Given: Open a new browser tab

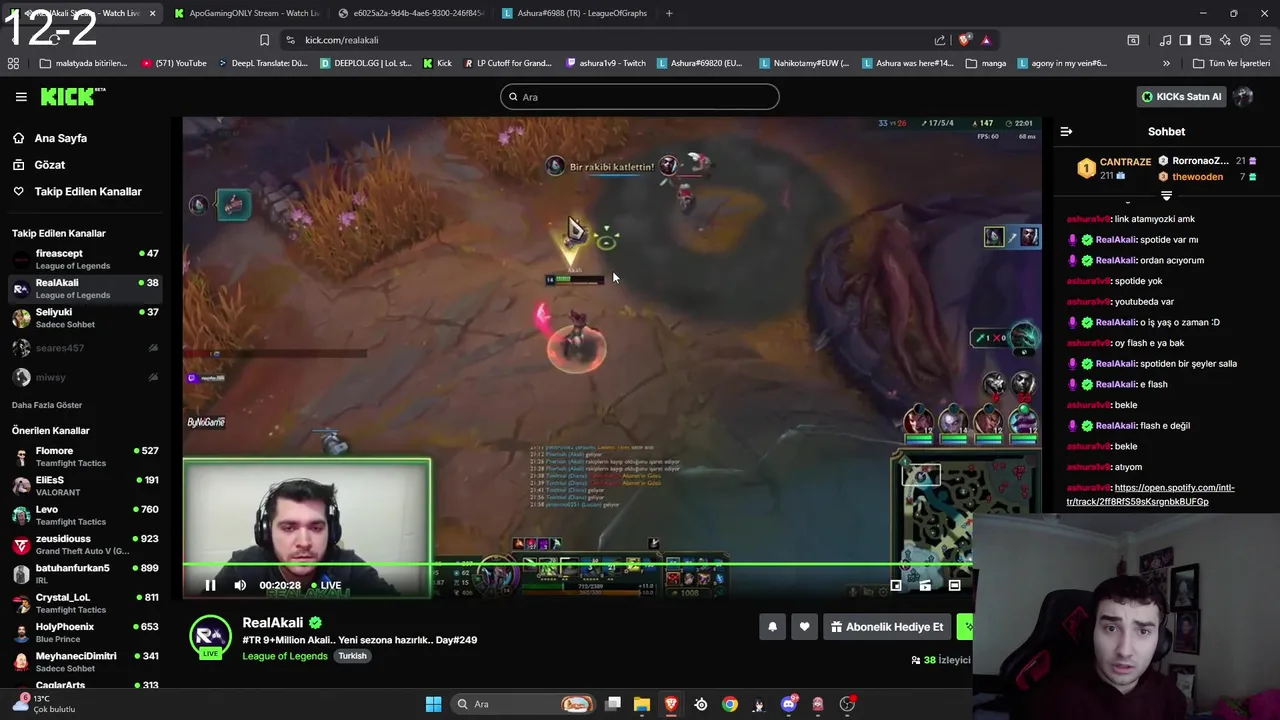Looking at the screenshot, I should coord(669,13).
